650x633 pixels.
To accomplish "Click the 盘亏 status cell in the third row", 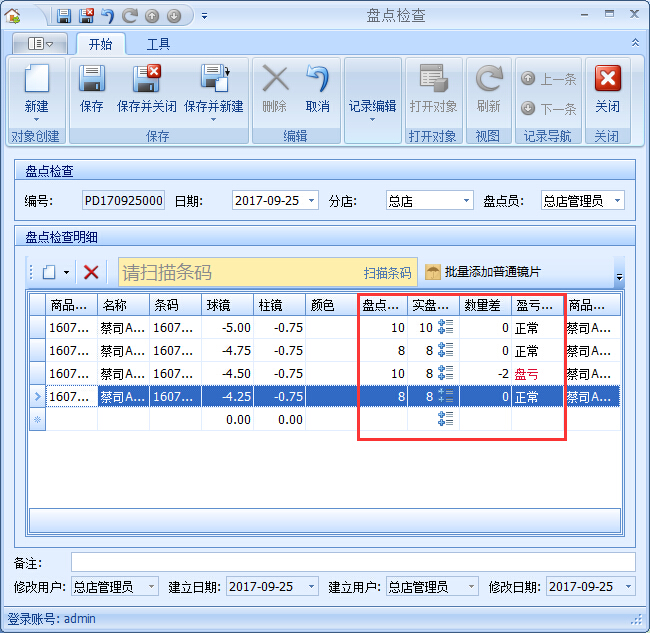I will [x=526, y=374].
